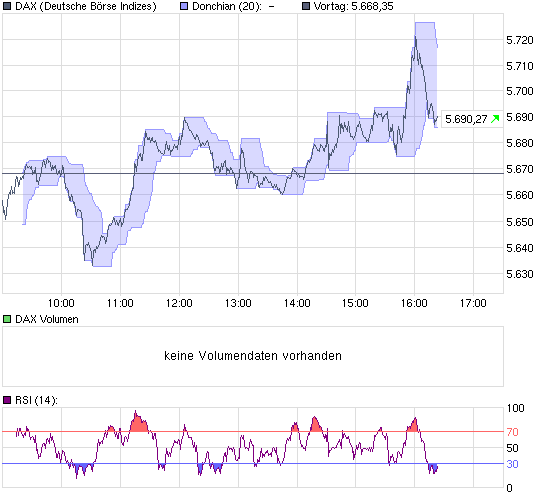This screenshot has width=545, height=496.
Task: Click the DAX Volumen panel title
Action: [x=47, y=319]
